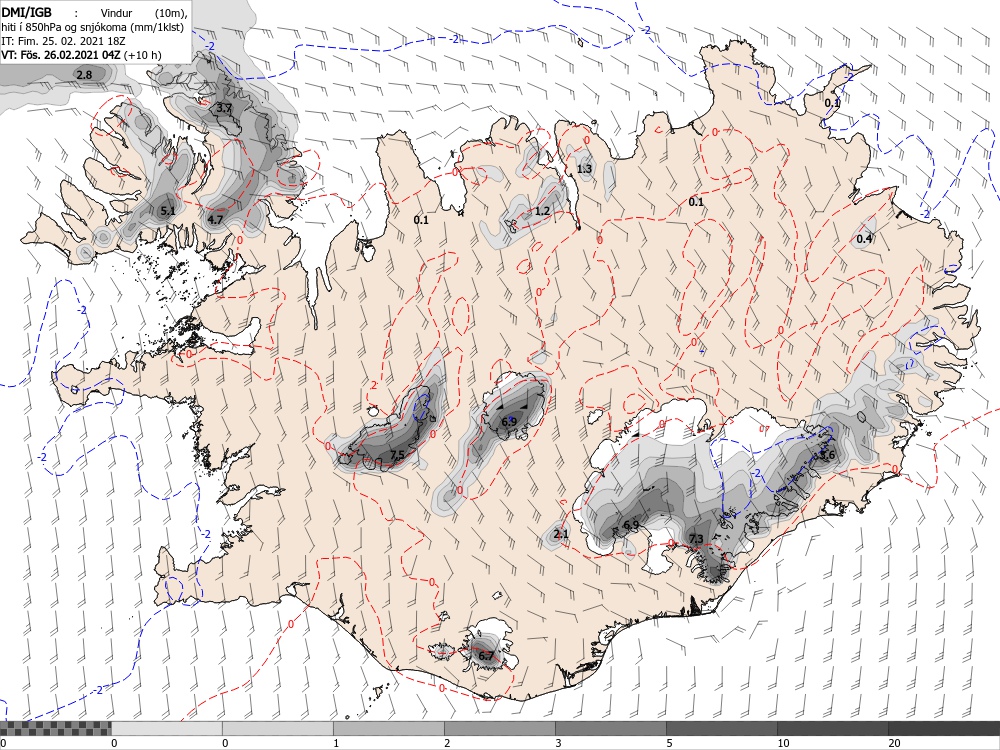Click the DMI/IGB title text
Viewport: 1000px width, 750px height.
point(26,11)
